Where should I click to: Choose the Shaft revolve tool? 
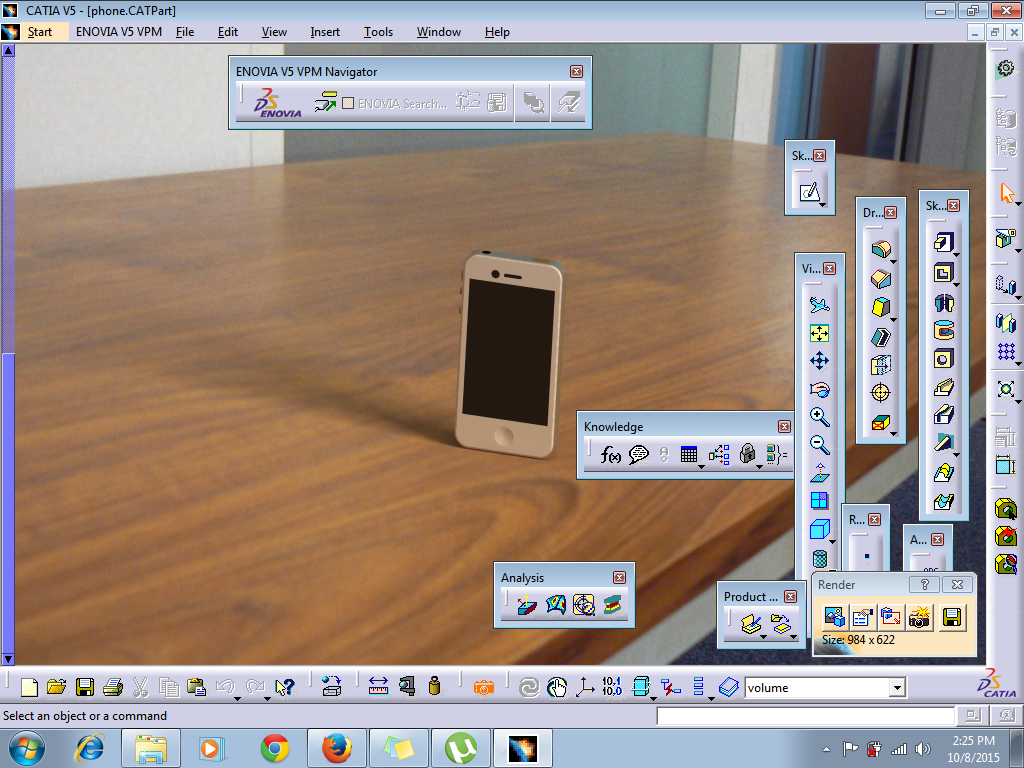pyautogui.click(x=944, y=302)
